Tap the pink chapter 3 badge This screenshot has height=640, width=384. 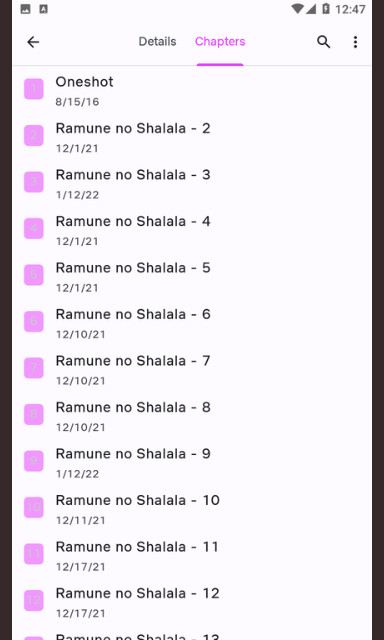point(34,182)
